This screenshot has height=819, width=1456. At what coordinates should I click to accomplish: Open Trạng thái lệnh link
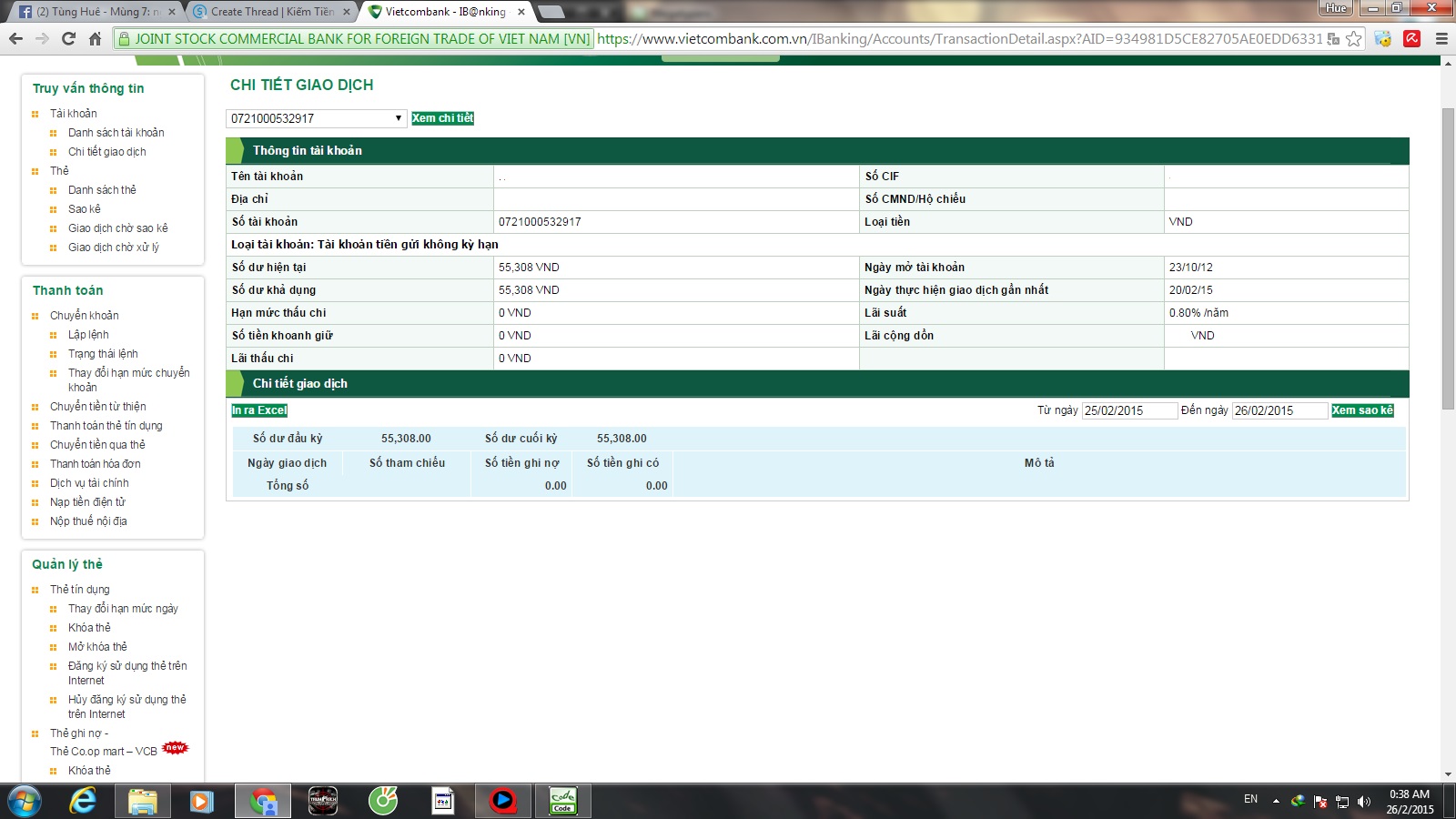coord(103,354)
